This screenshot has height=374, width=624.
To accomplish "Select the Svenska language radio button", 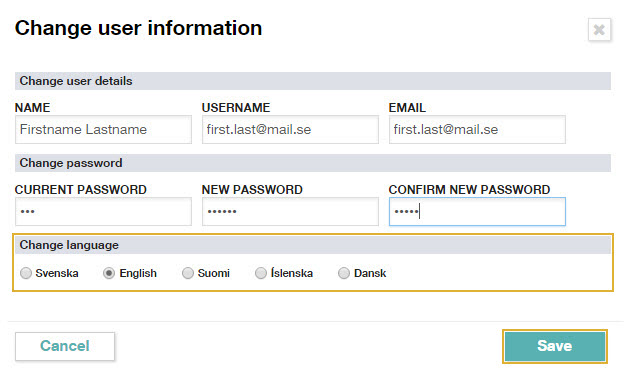I will tap(26, 273).
